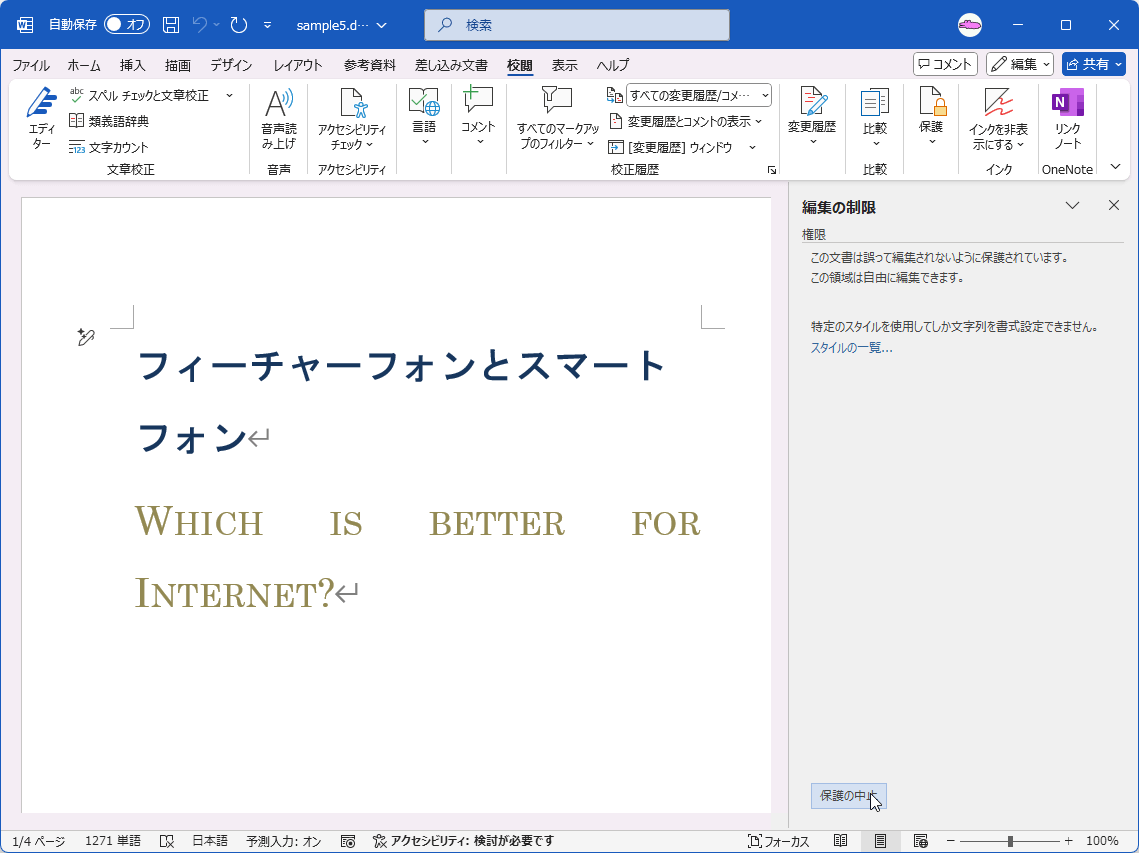Click the Stop Protection (保護の中止) button
Viewport: 1139px width, 853px height.
click(848, 796)
